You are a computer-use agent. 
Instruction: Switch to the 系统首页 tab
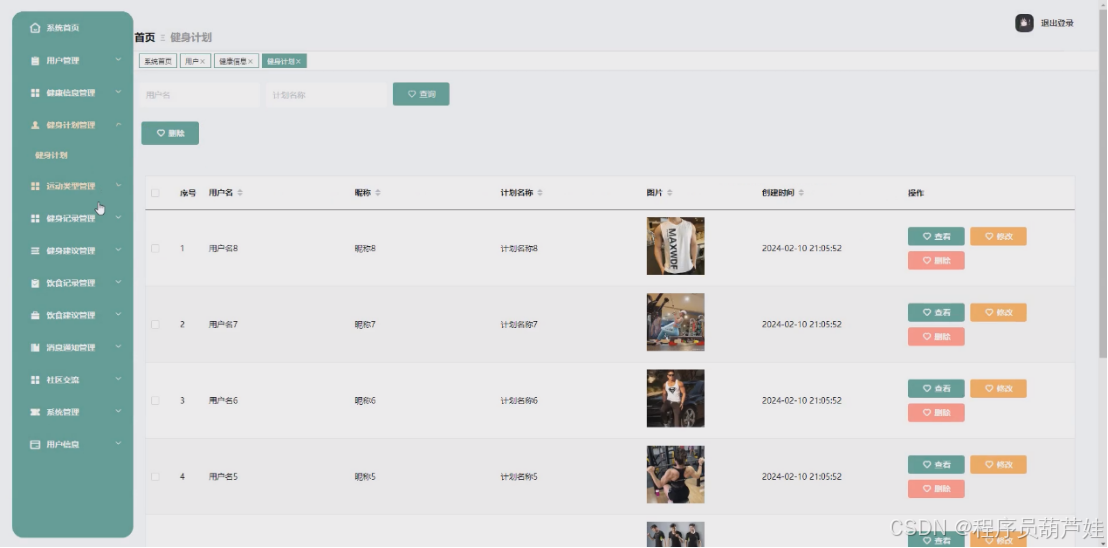[158, 62]
